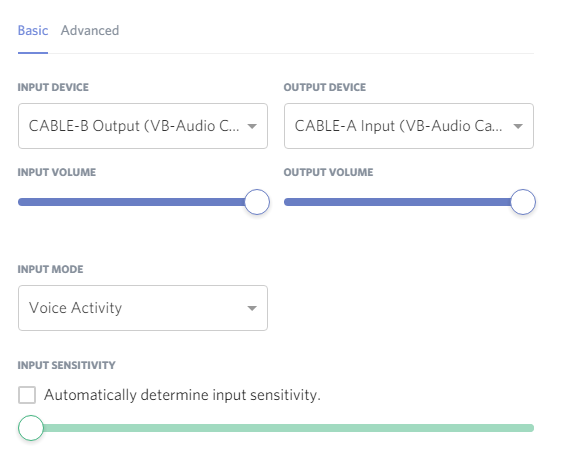
Task: Click the Input Volume slider handle
Action: (x=257, y=202)
